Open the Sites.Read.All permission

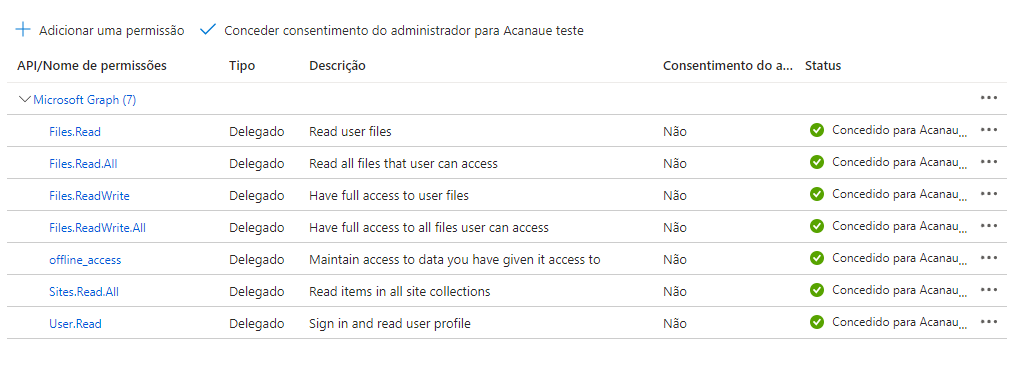tap(84, 291)
